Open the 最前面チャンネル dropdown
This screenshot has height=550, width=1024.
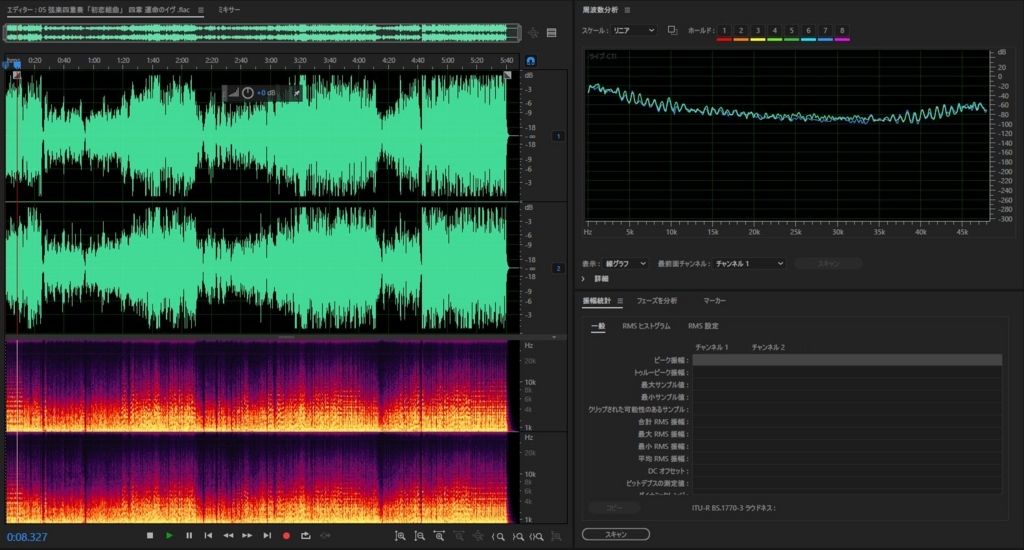point(748,263)
